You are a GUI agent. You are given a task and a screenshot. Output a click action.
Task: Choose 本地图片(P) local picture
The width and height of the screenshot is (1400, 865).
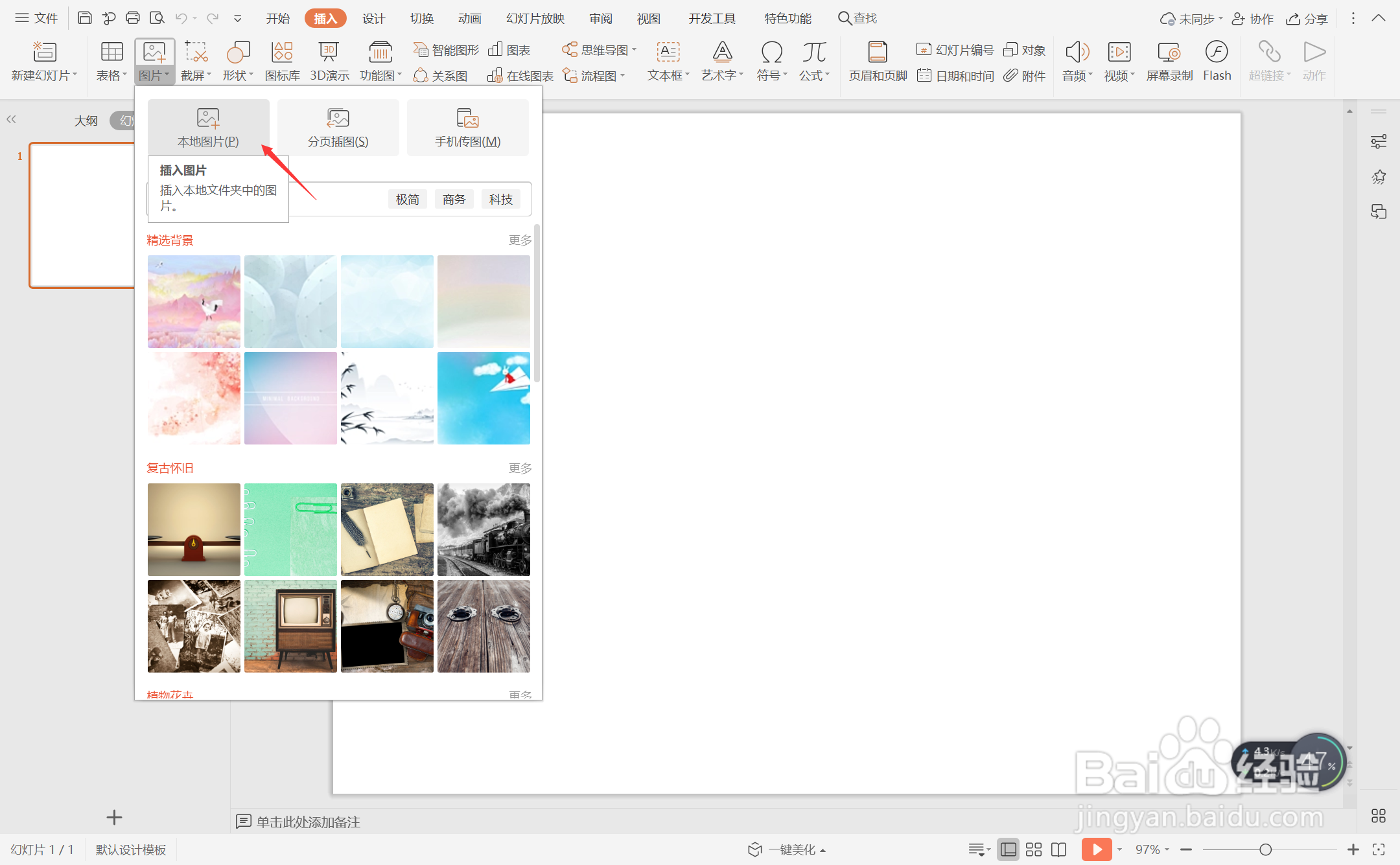pos(209,127)
